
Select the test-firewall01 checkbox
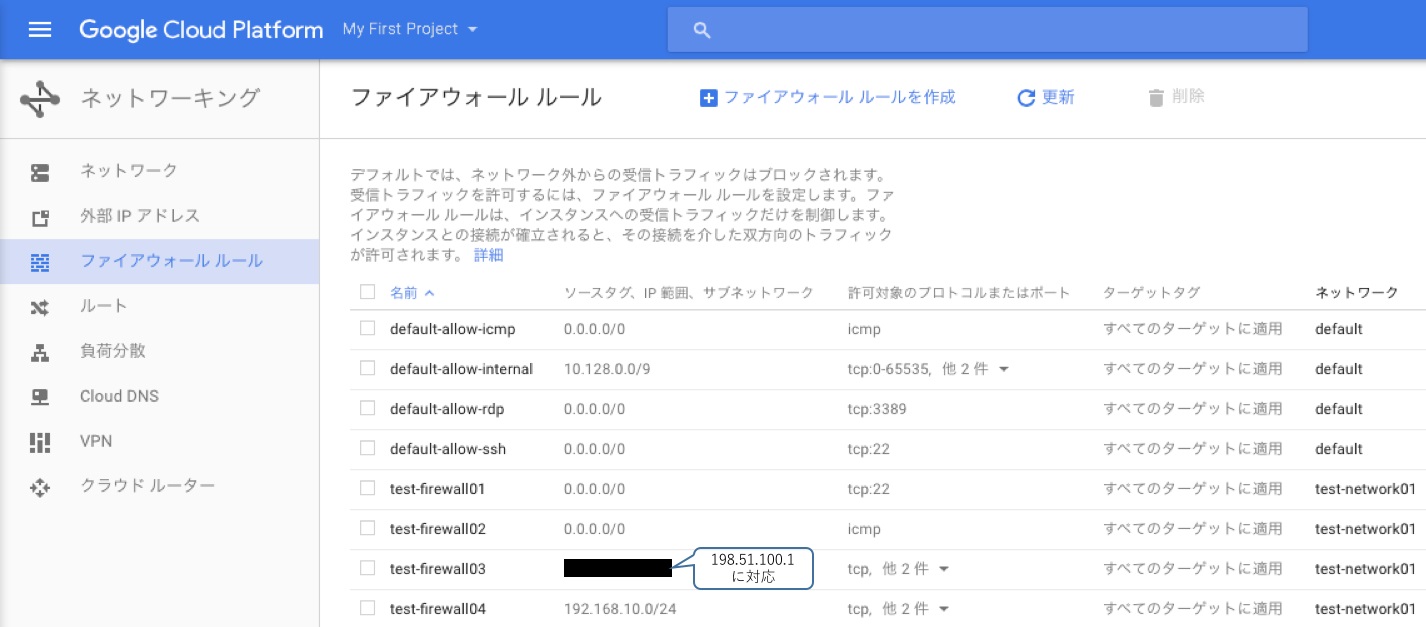367,488
